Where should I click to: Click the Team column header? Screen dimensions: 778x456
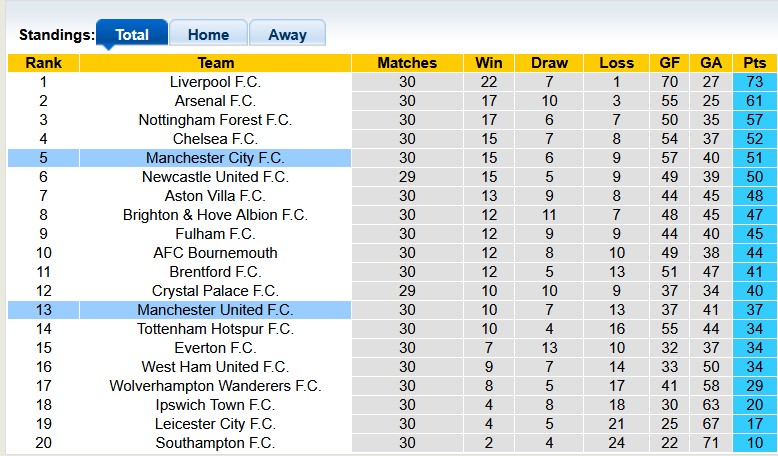click(215, 63)
